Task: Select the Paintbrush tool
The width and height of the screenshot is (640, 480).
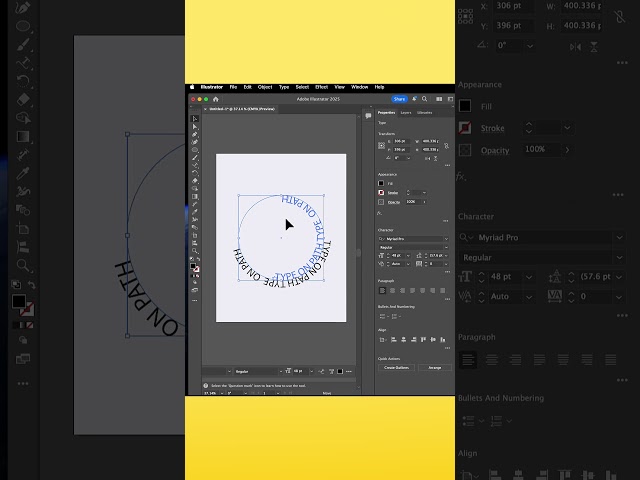Action: (195, 158)
